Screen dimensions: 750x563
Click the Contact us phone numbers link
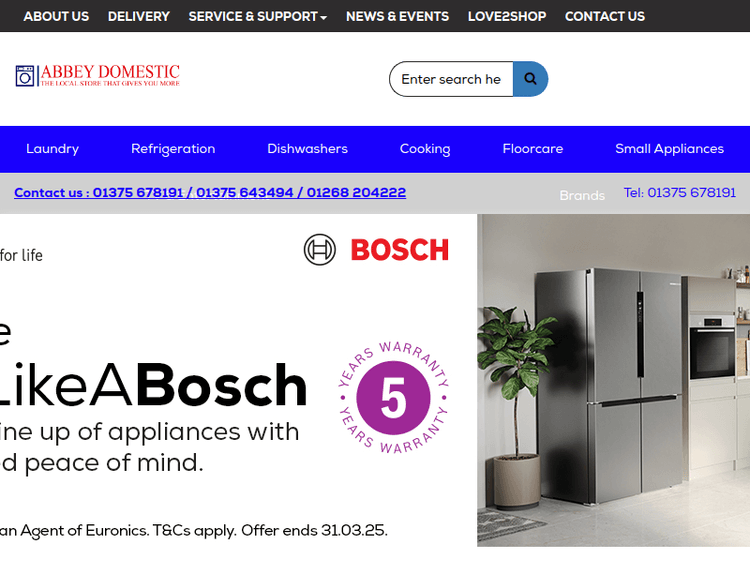tap(210, 192)
